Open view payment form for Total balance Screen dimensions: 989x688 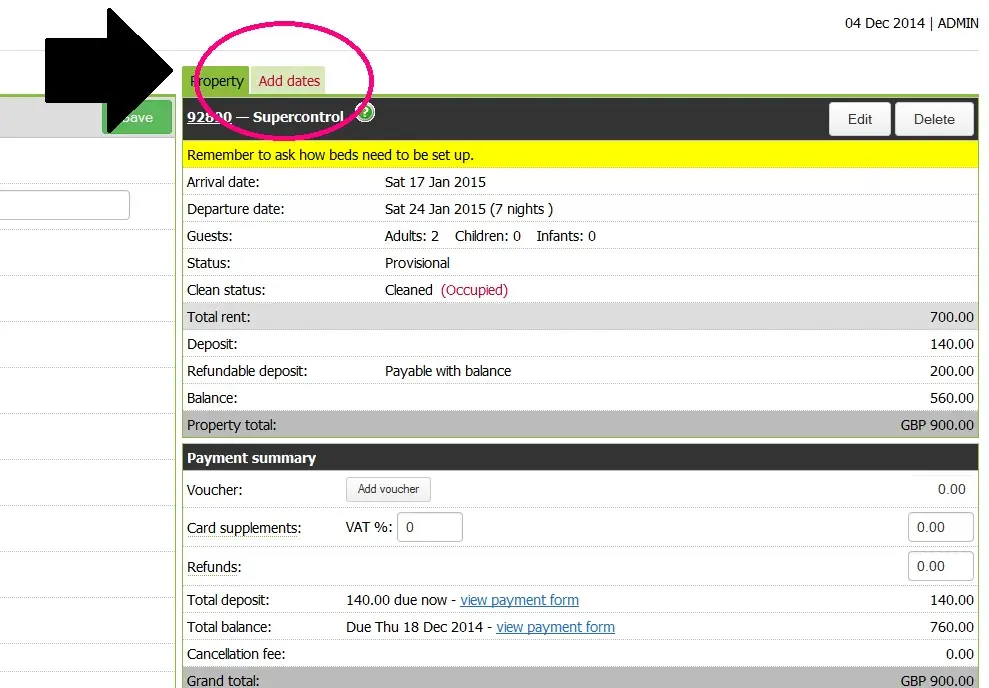tap(555, 627)
